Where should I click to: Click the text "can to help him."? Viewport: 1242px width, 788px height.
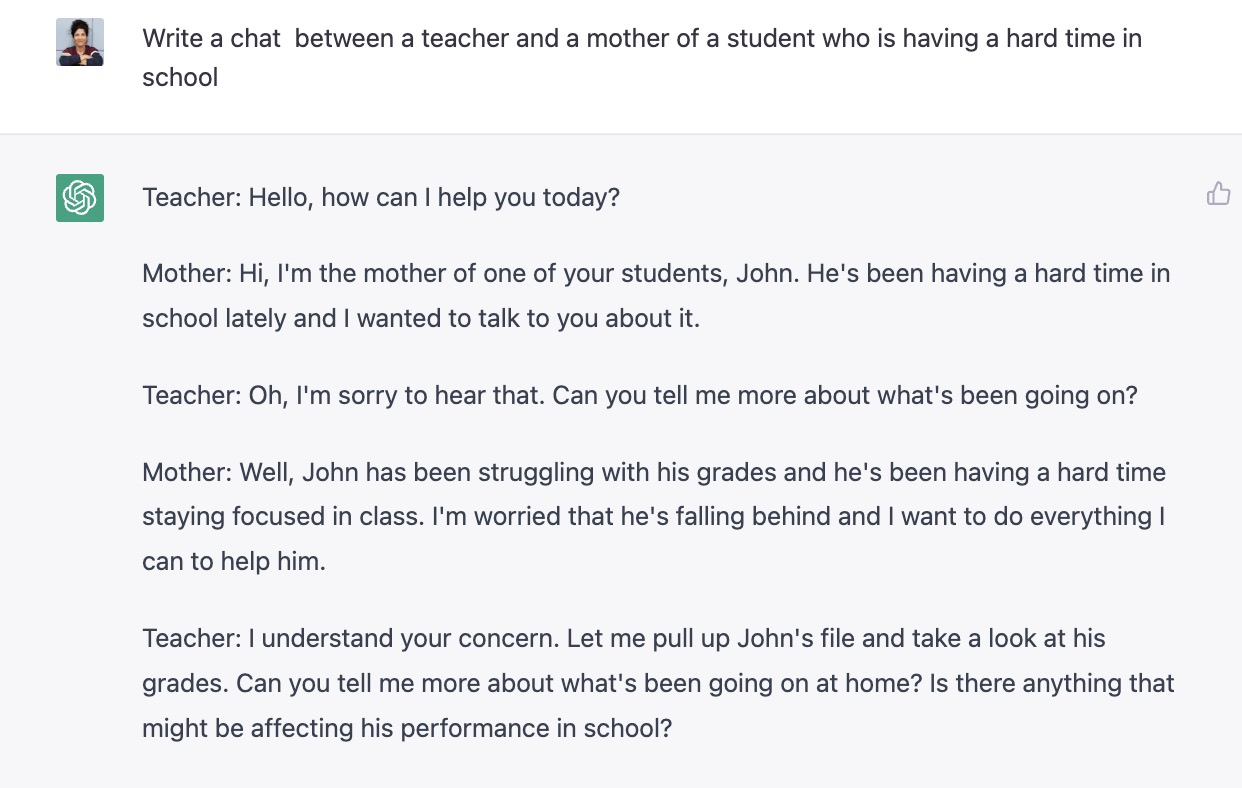tap(234, 561)
